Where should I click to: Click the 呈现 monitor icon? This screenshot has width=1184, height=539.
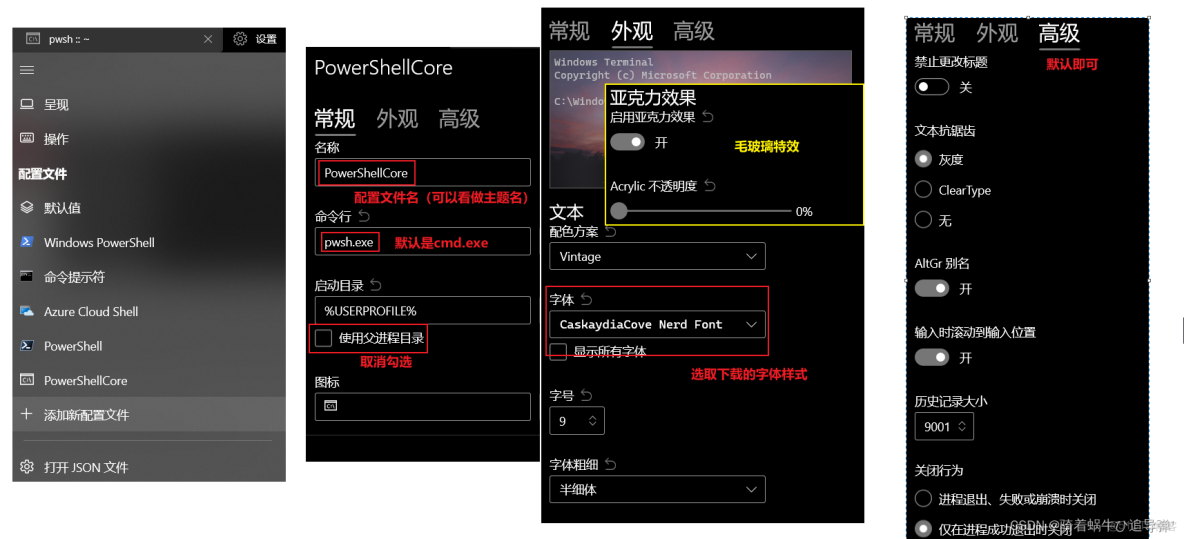(x=27, y=105)
